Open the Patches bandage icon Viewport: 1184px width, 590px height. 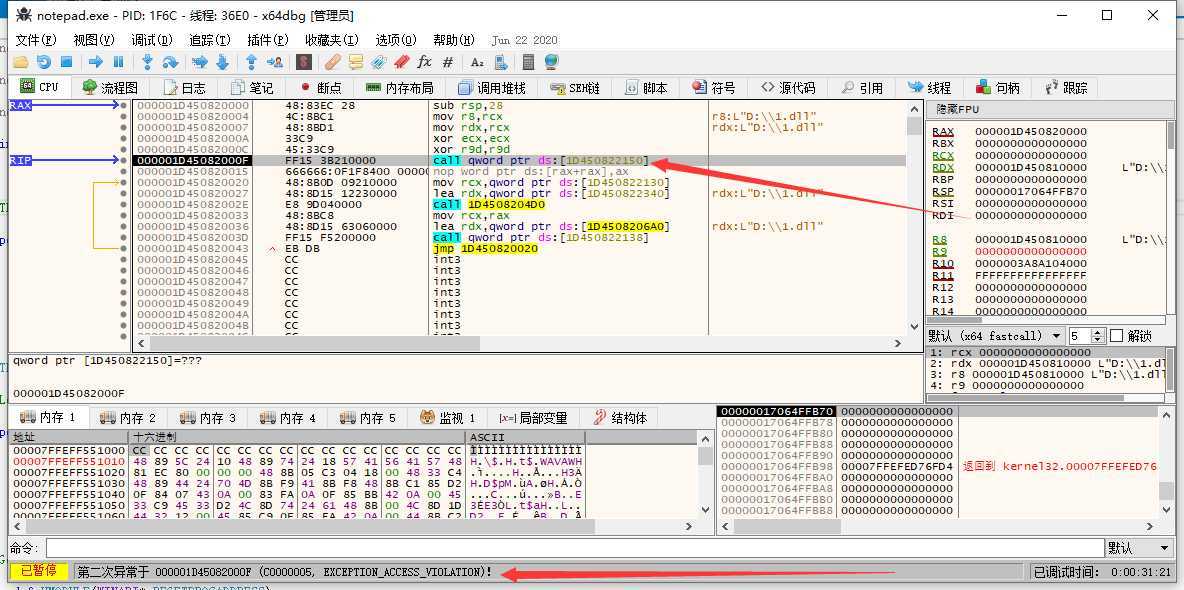pos(333,63)
